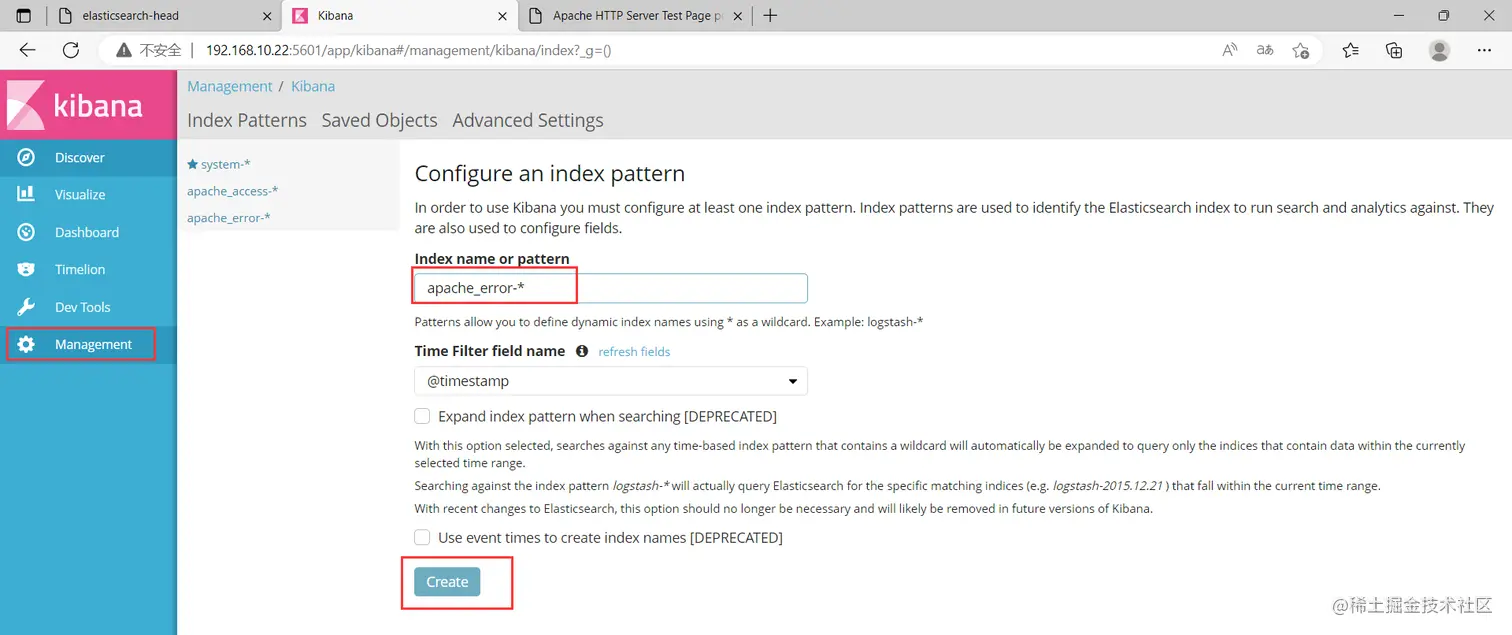1512x635 pixels.
Task: Click the Discover label in sidebar
Action: [80, 157]
